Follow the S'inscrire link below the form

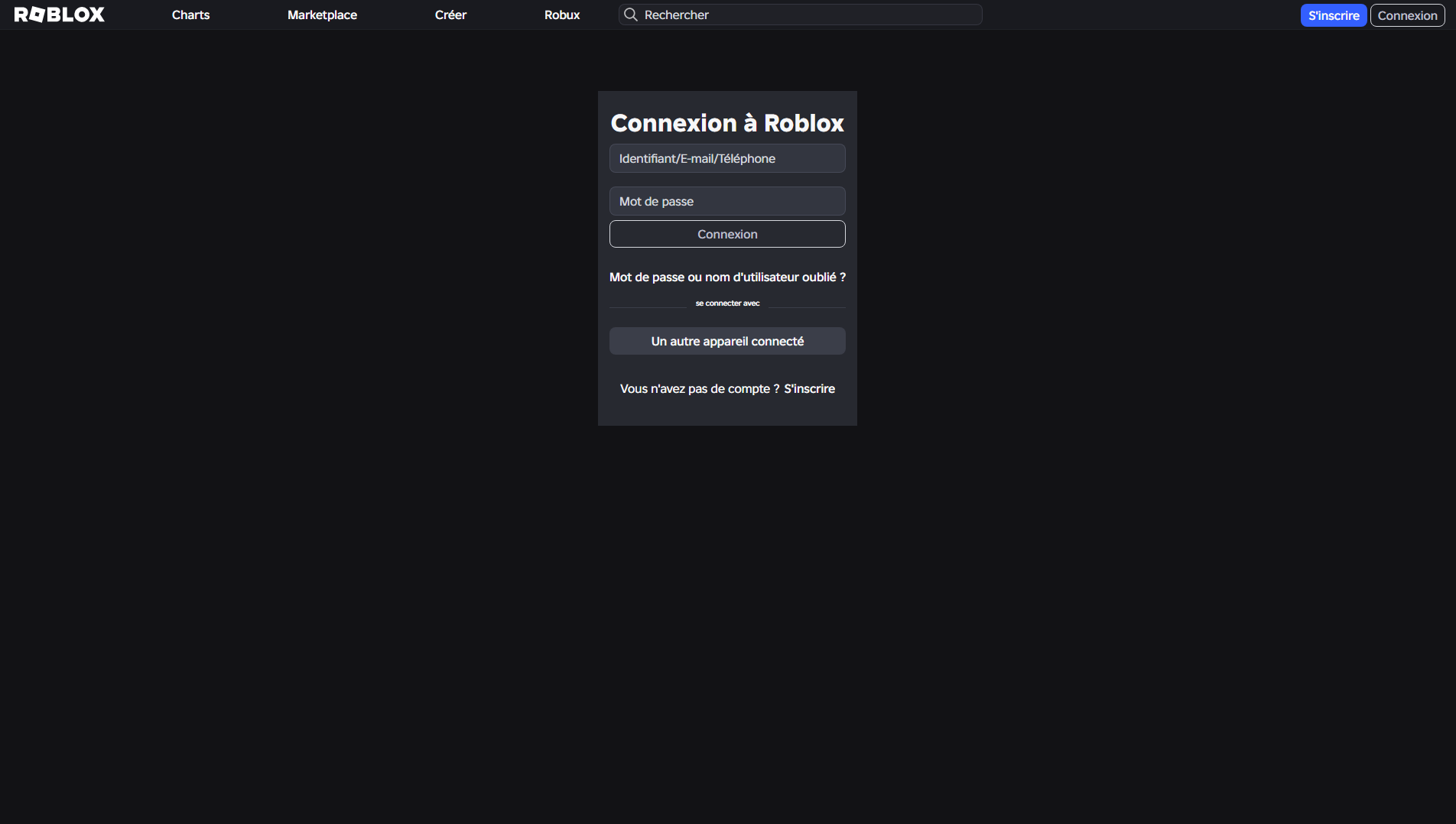[809, 388]
